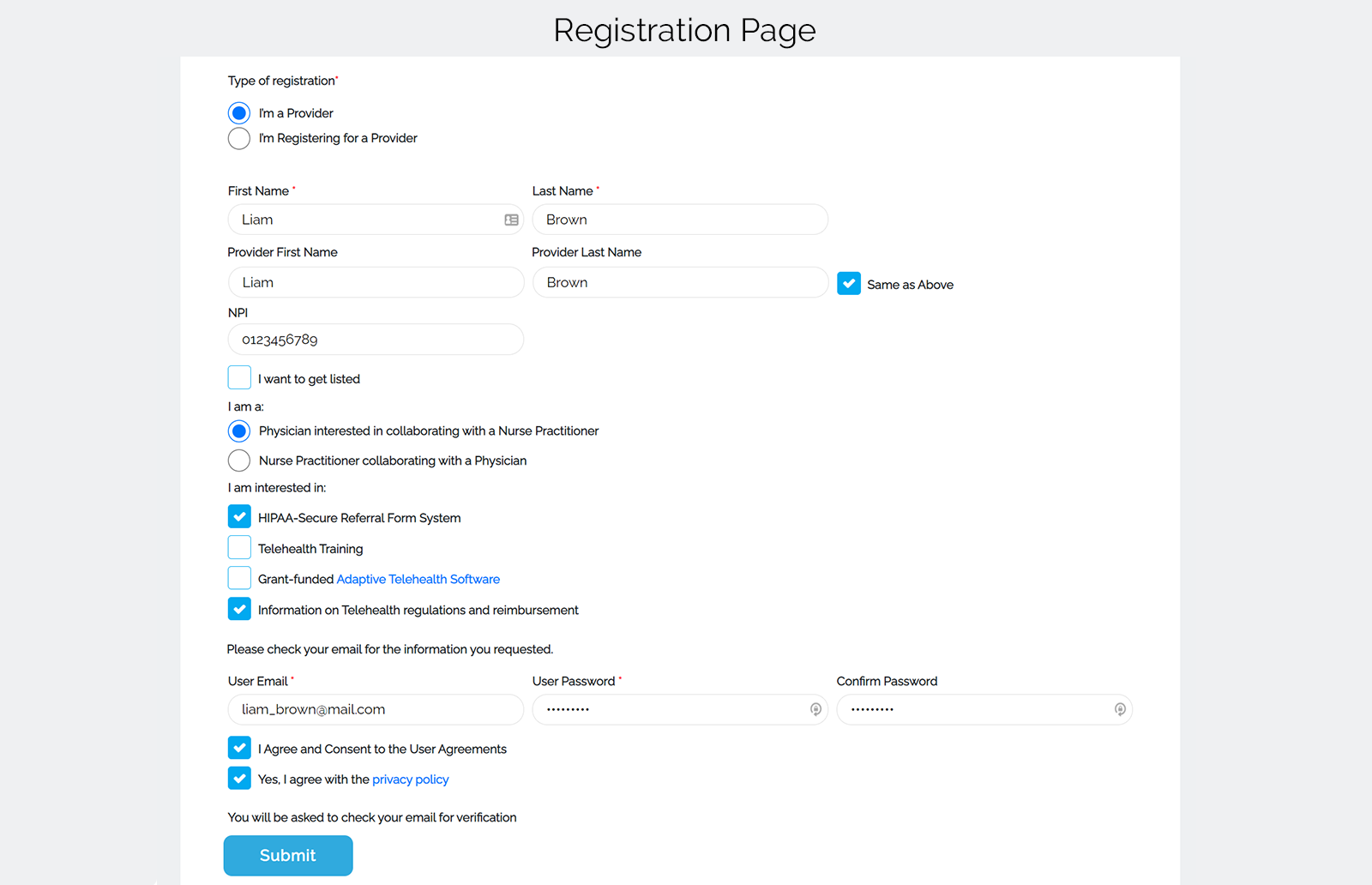Enable the "I want to get listed" checkbox
Screen dimensions: 1372x885
(239, 378)
